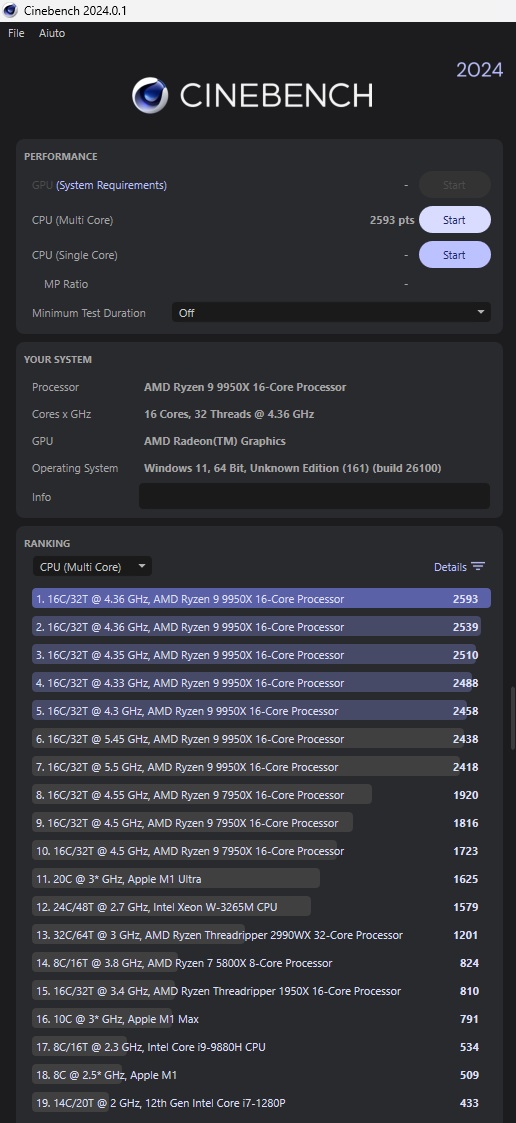The width and height of the screenshot is (516, 1123).
Task: Select the Threadripper 1950X ranking row
Action: coord(262,991)
